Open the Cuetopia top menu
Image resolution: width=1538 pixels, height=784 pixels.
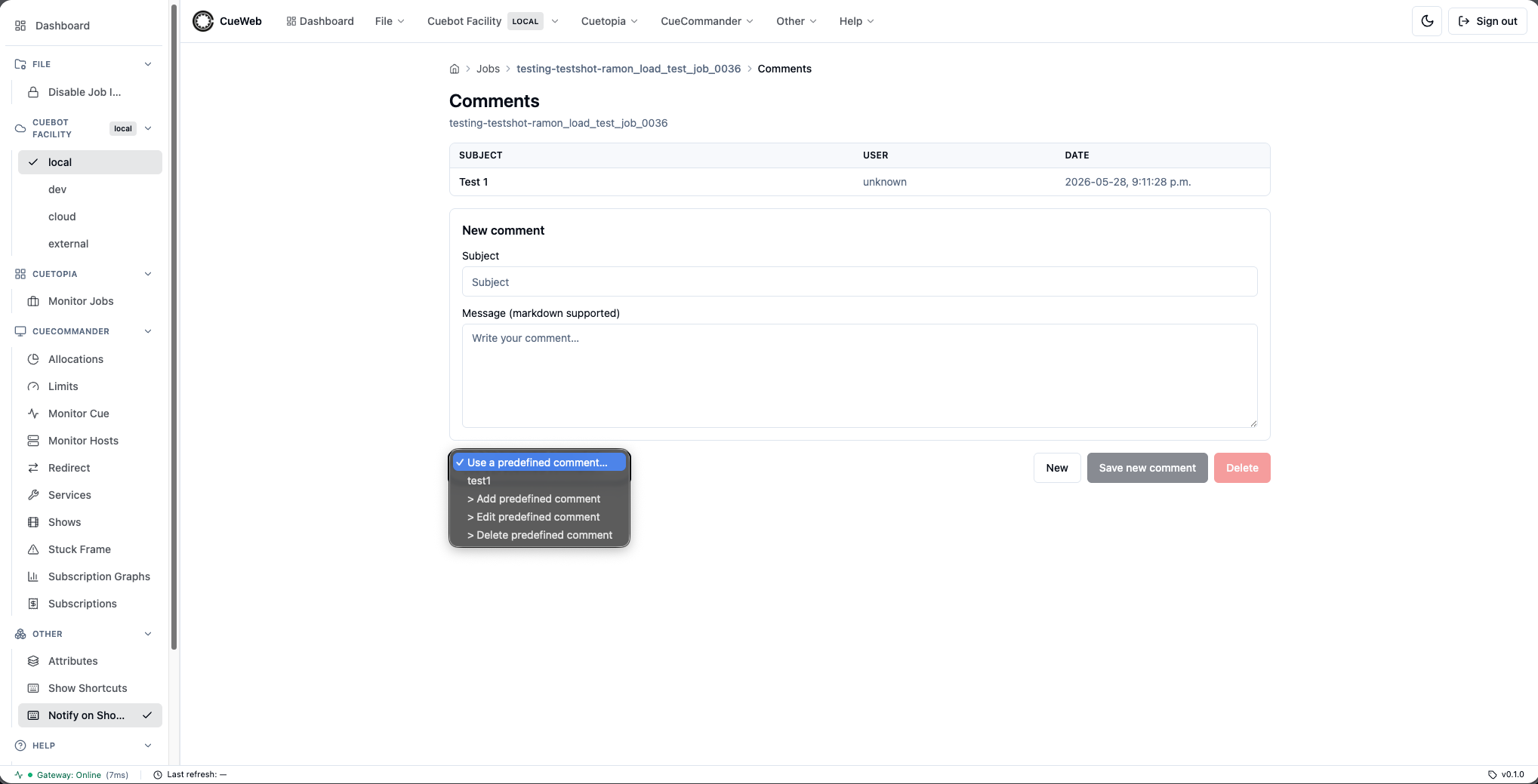(609, 21)
